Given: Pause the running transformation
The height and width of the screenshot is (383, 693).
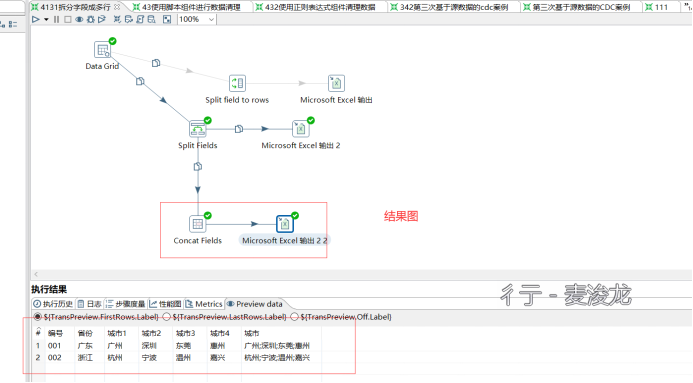Looking at the screenshot, I should point(57,19).
